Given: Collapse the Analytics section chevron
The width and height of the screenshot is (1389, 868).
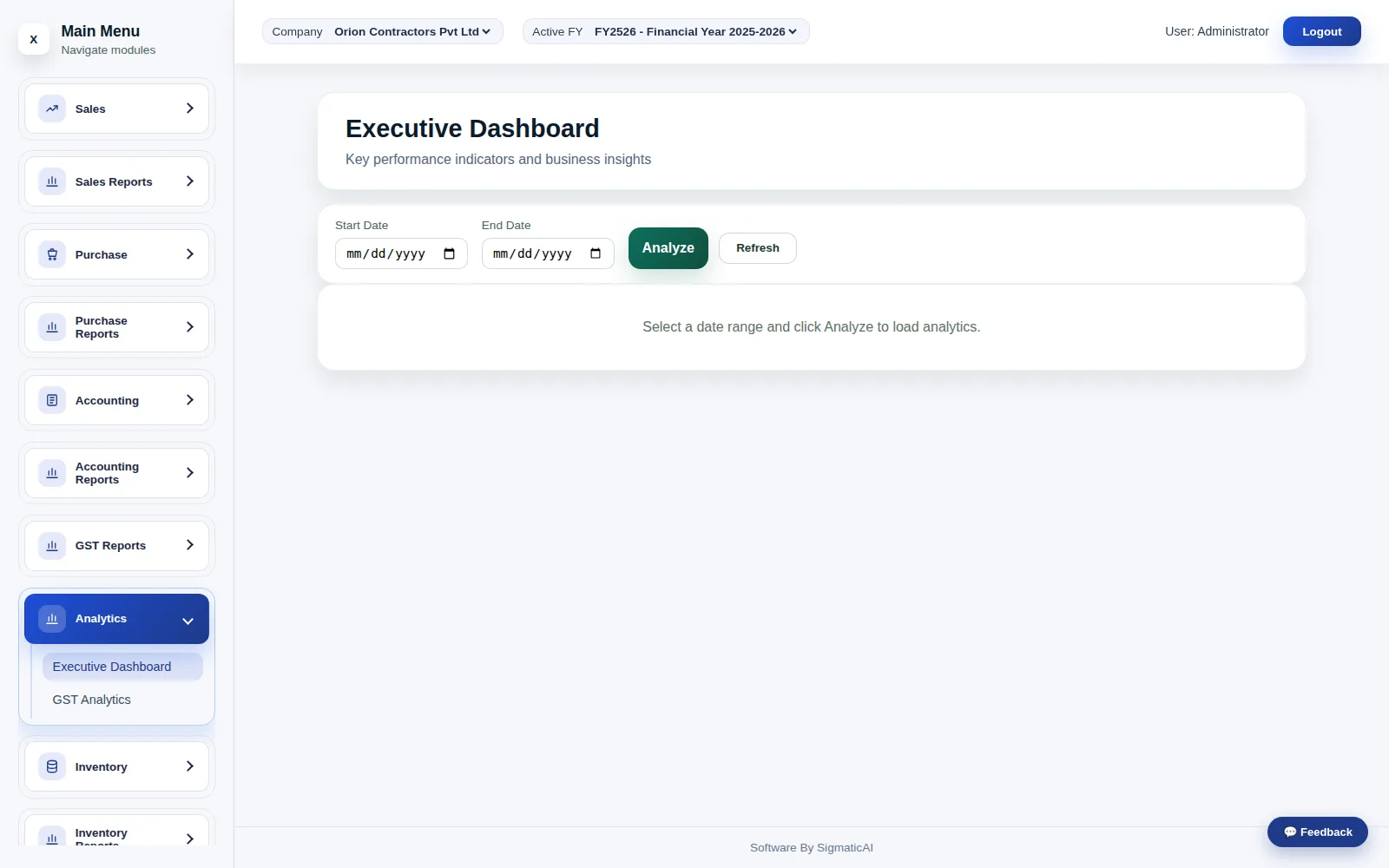Looking at the screenshot, I should pos(188,621).
